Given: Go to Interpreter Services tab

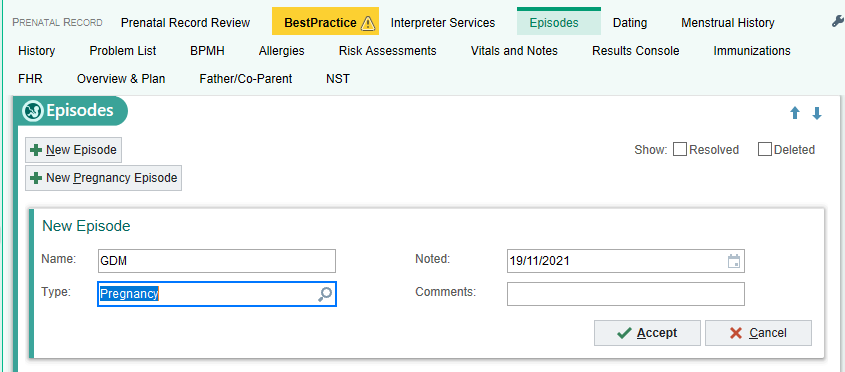Looking at the screenshot, I should (443, 23).
